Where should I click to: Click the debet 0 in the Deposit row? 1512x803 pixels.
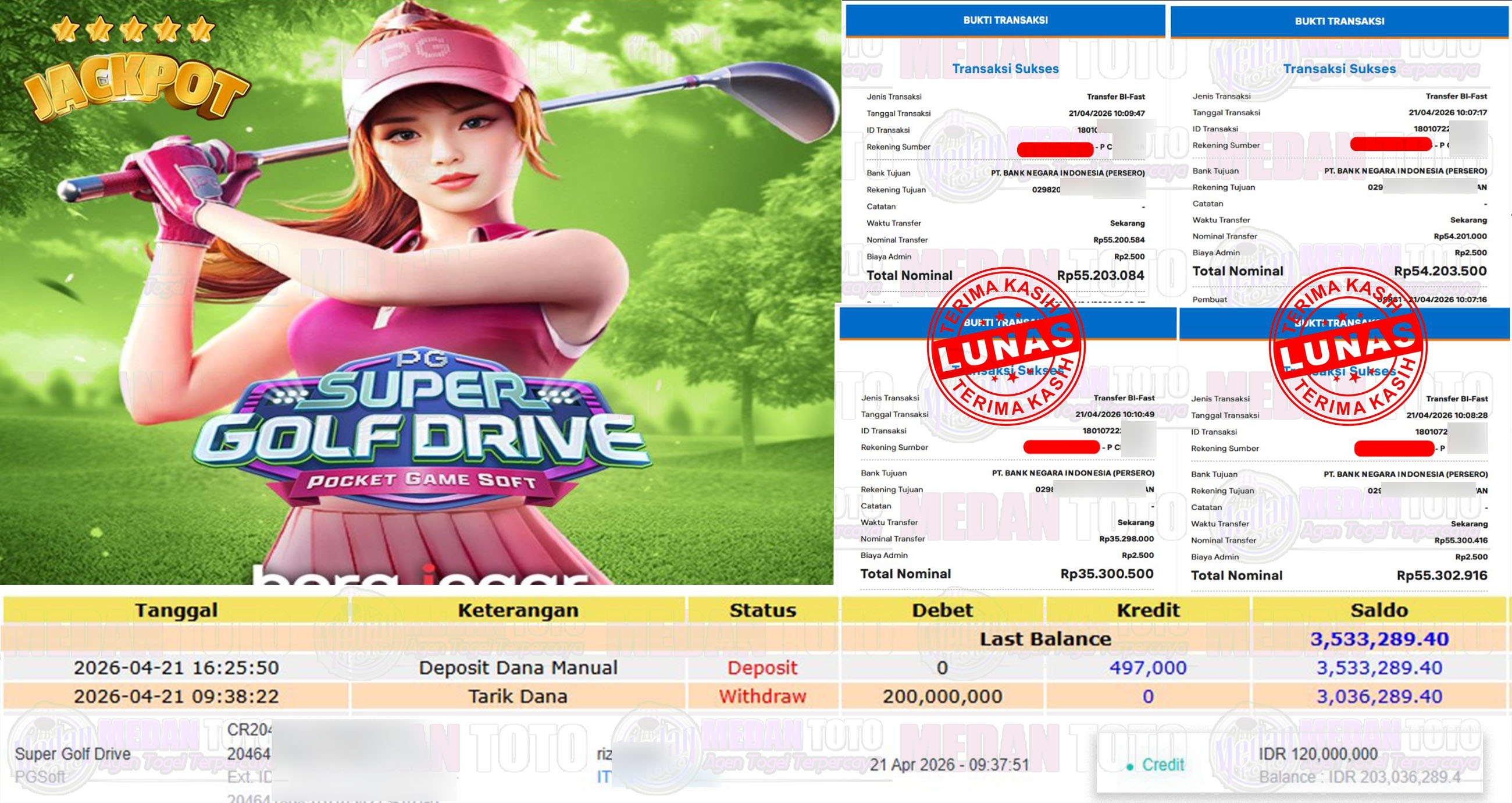click(942, 667)
